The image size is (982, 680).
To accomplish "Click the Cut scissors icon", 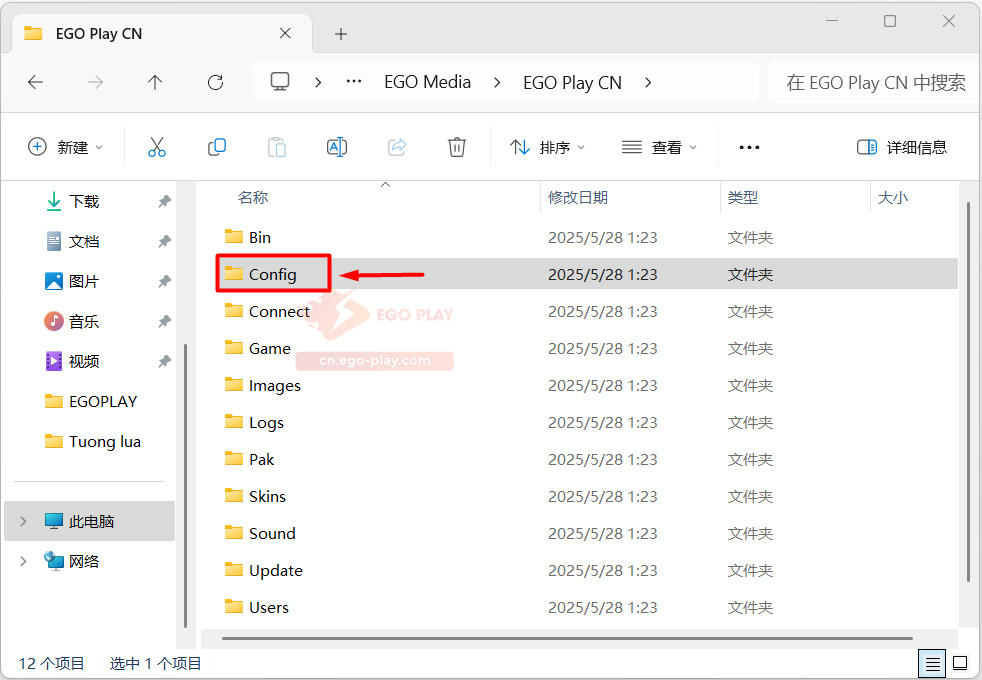I will [157, 147].
